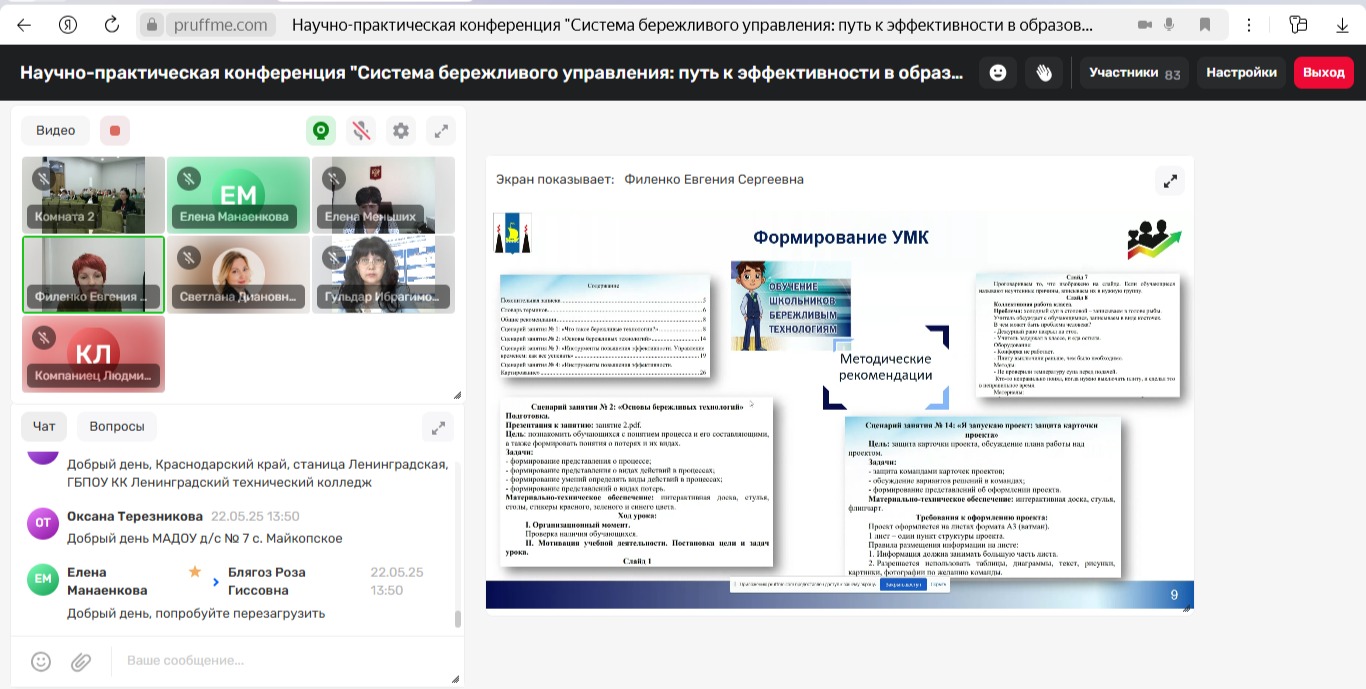Open the Участники list
Screen dimensions: 1366x689
pyautogui.click(x=1134, y=73)
